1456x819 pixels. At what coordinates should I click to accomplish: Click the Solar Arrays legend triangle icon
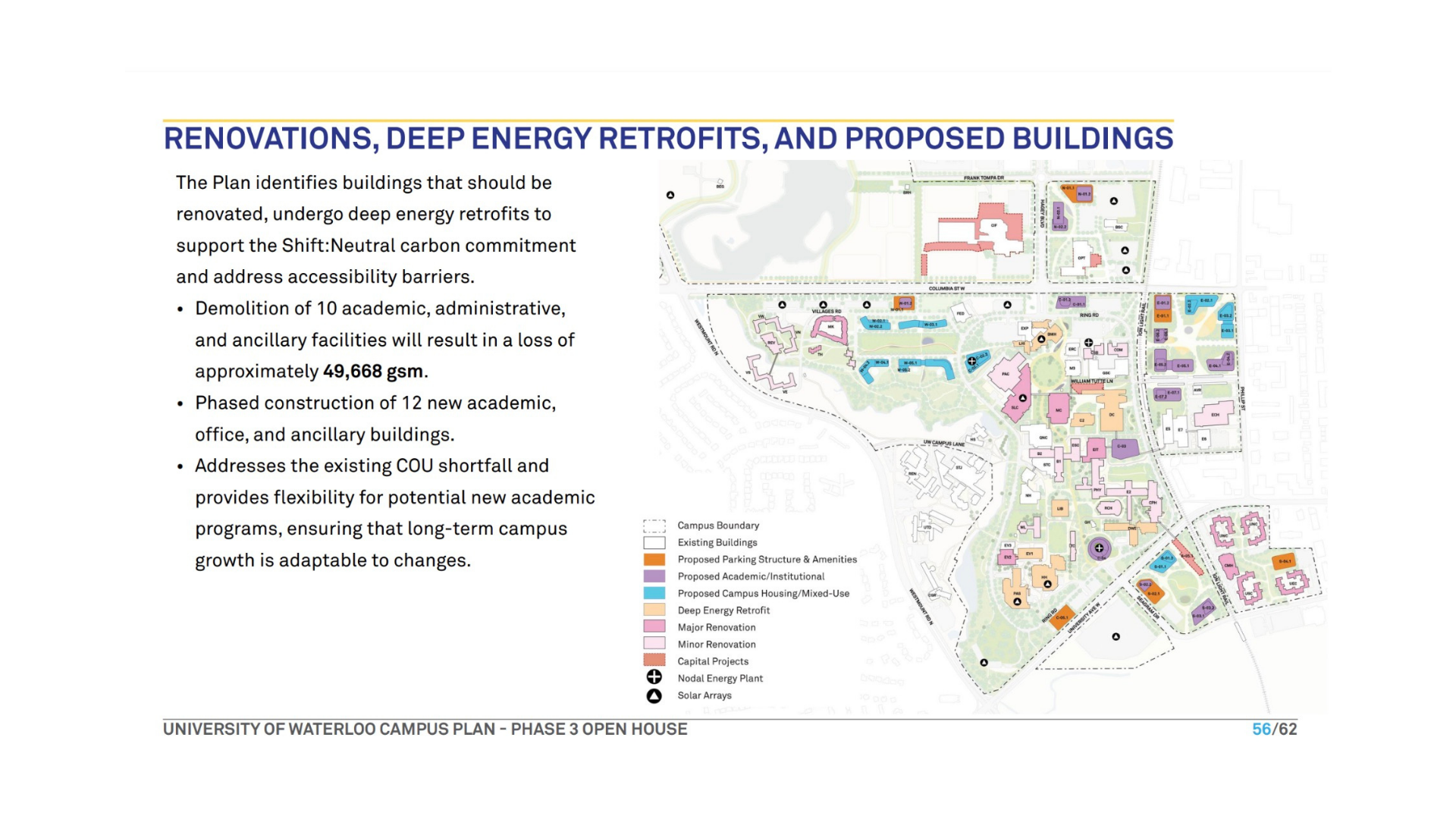click(x=654, y=695)
